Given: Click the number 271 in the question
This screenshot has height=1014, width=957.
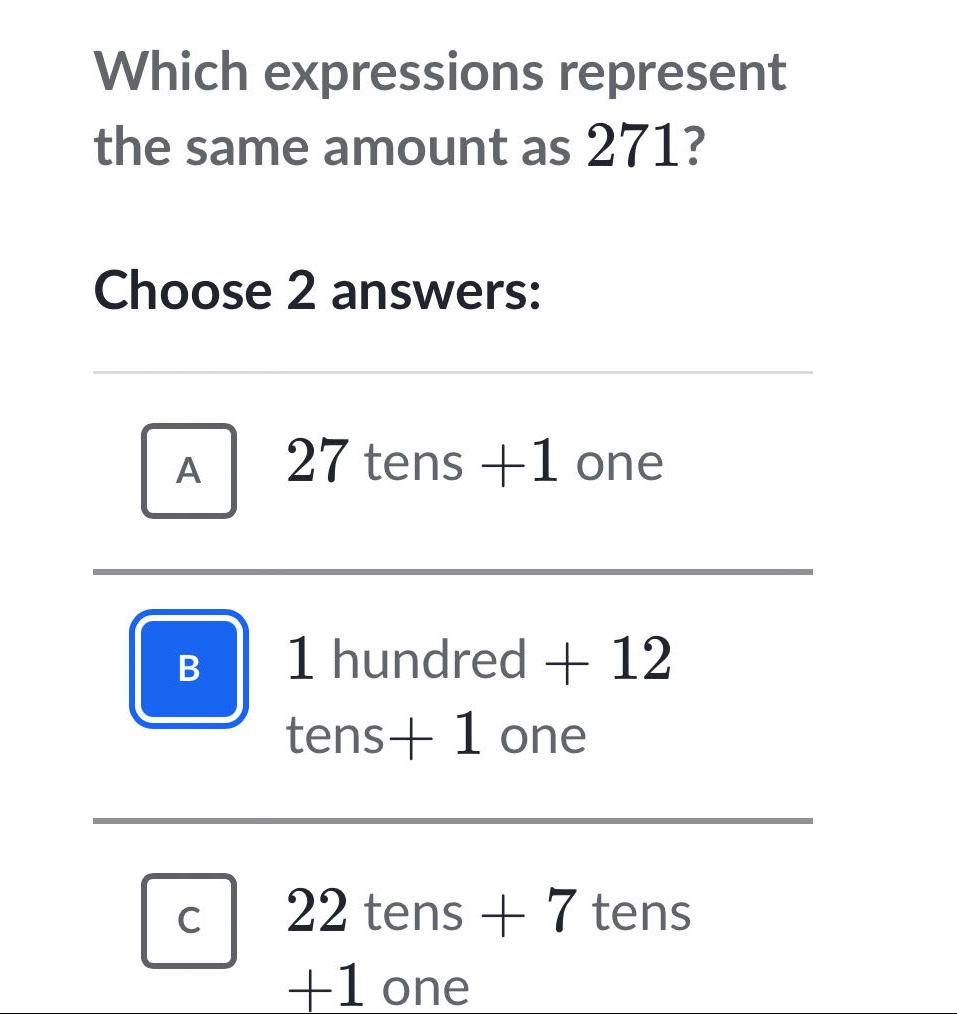Looking at the screenshot, I should [x=630, y=147].
